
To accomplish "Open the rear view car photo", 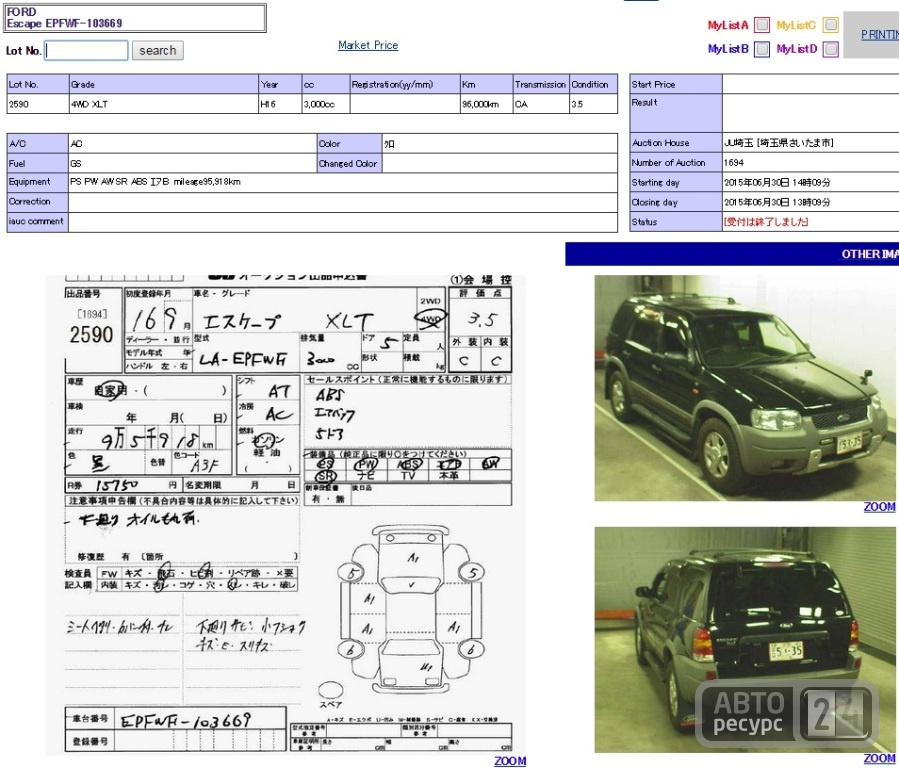I will tap(745, 640).
